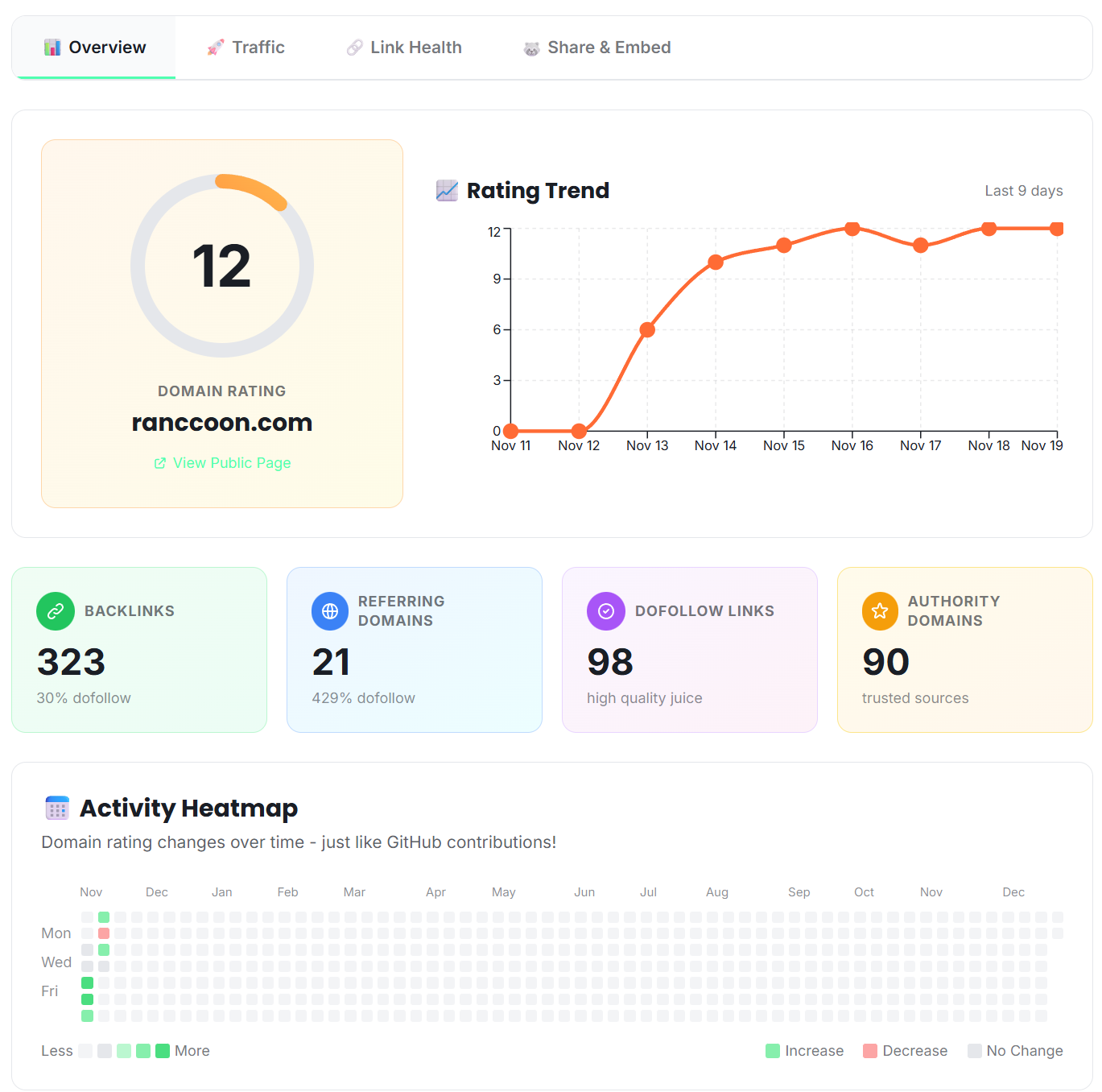Toggle the gray No Change legend swatch
Screen dimensions: 1102x1092
click(975, 1051)
